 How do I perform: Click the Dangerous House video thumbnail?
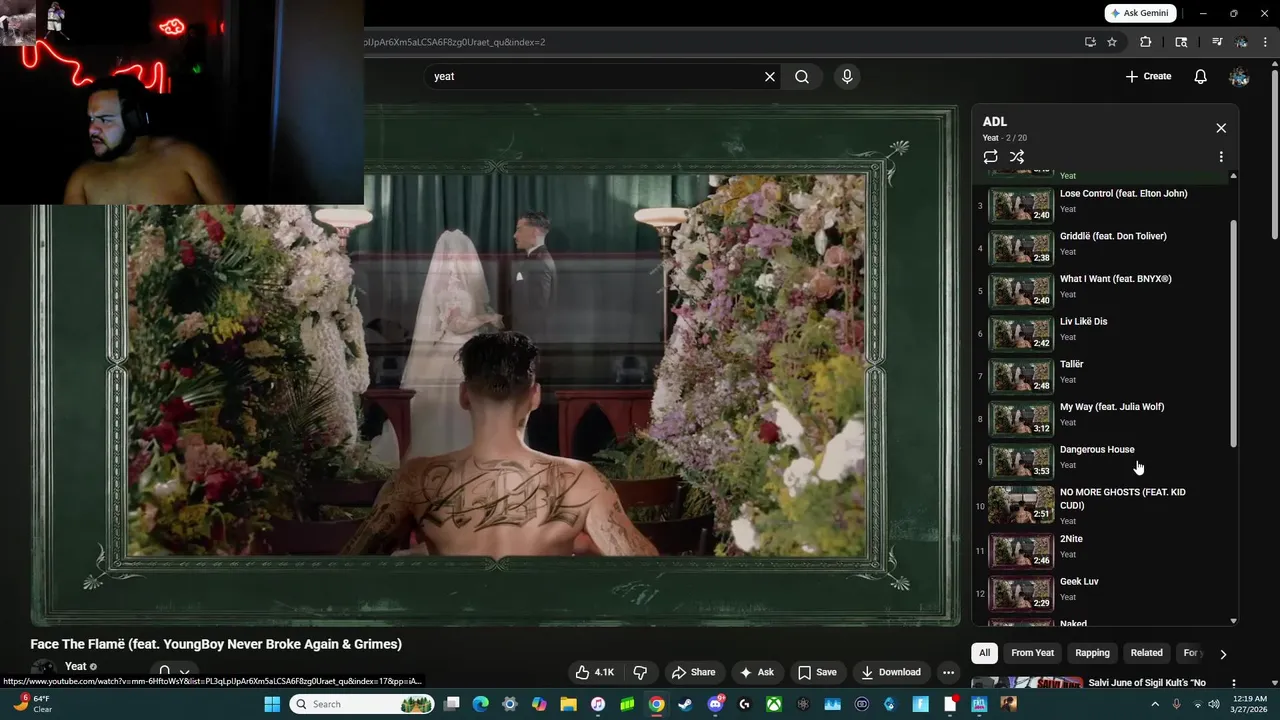pos(1021,461)
